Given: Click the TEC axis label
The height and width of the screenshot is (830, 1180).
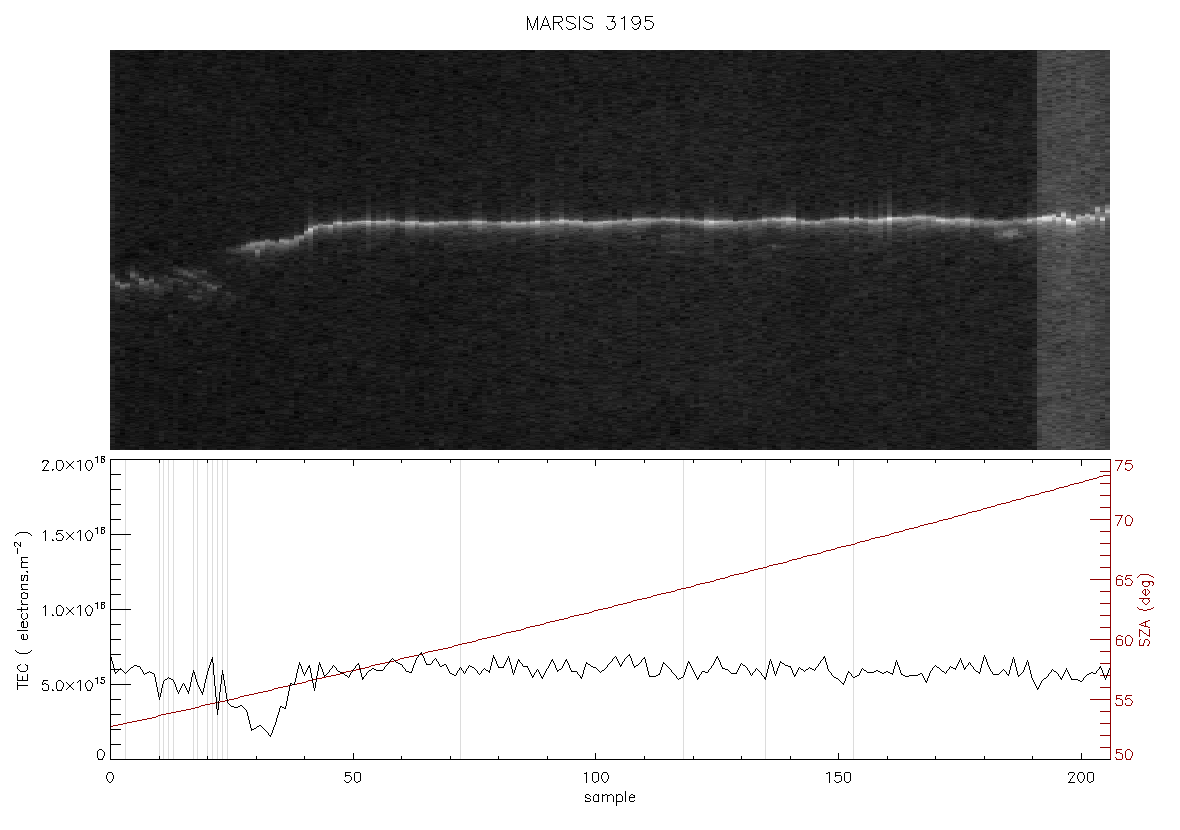Looking at the screenshot, I should click(23, 610).
